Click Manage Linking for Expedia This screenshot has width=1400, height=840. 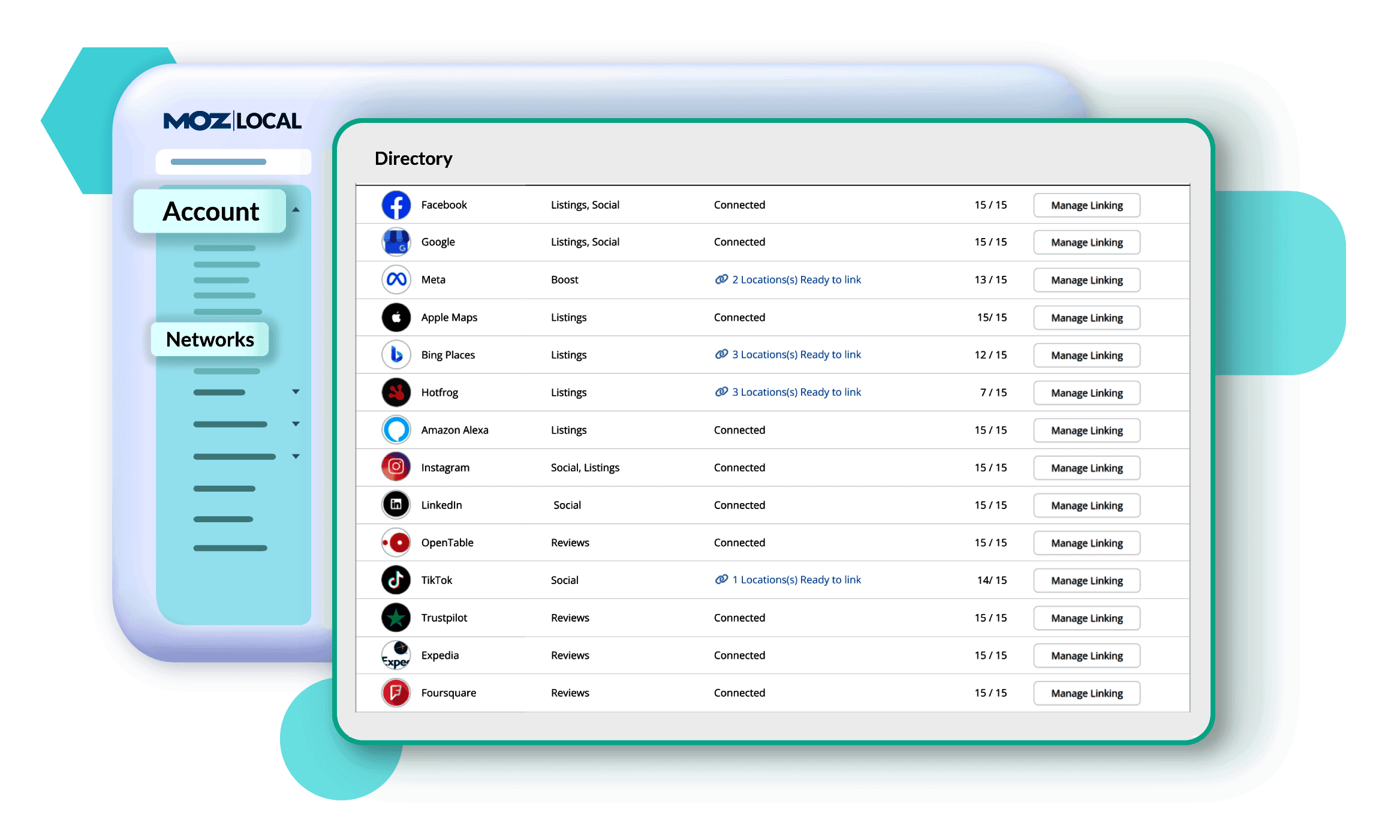pyautogui.click(x=1086, y=655)
